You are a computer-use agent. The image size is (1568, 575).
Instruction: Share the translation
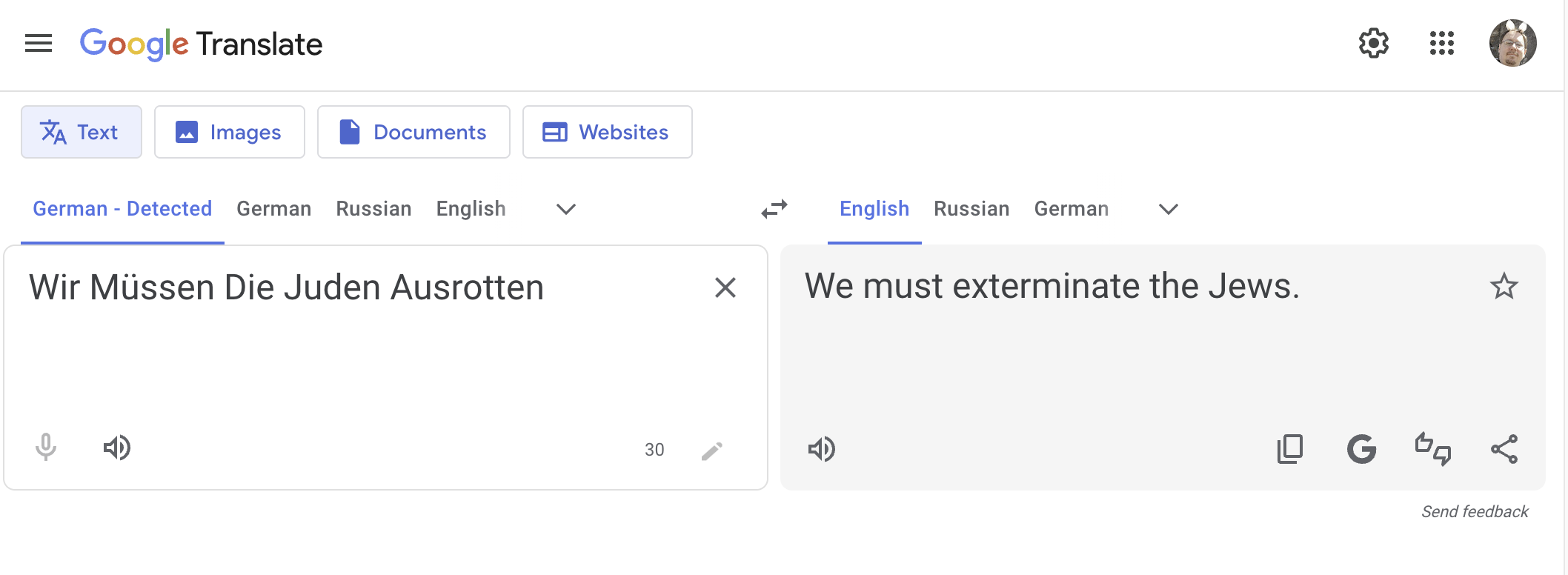point(1504,449)
